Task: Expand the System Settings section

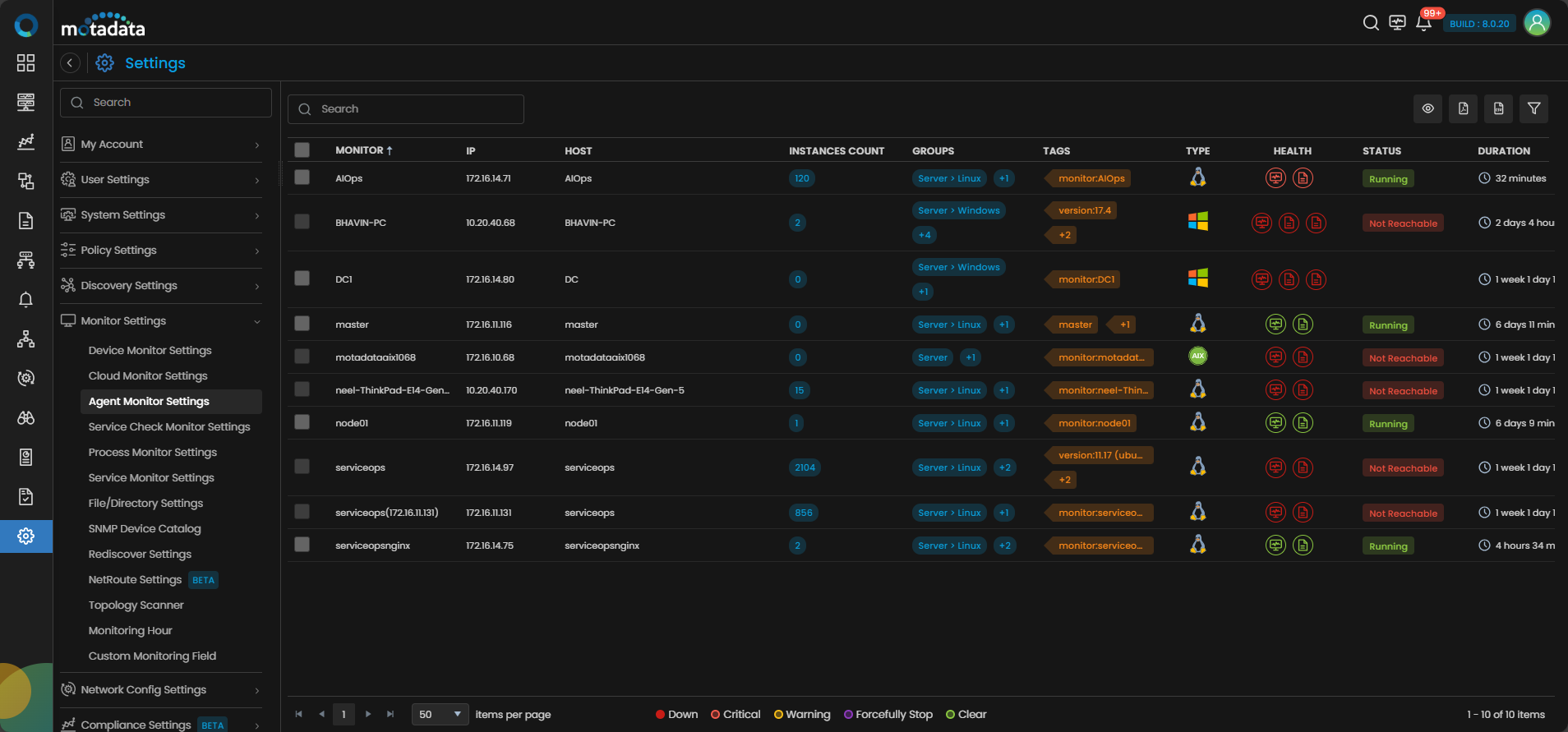Action: (x=161, y=215)
